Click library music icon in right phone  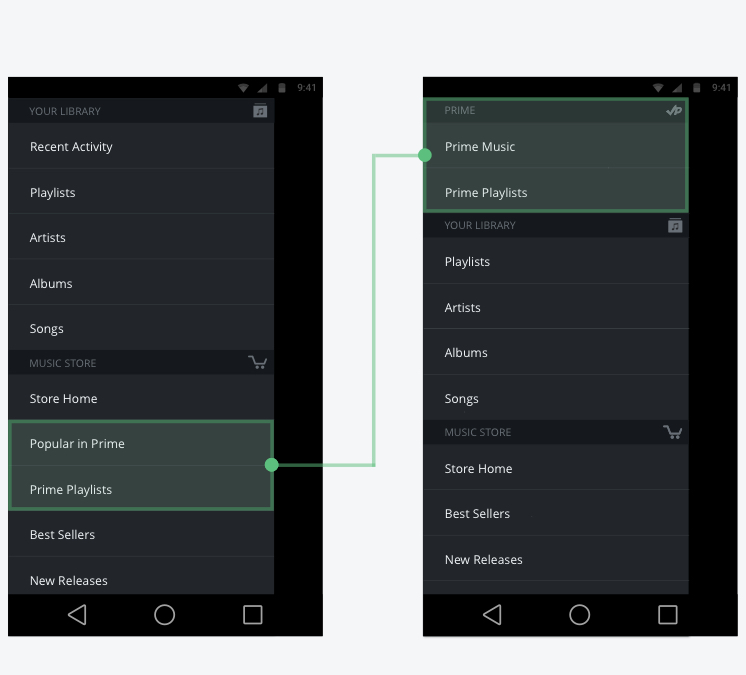click(675, 225)
